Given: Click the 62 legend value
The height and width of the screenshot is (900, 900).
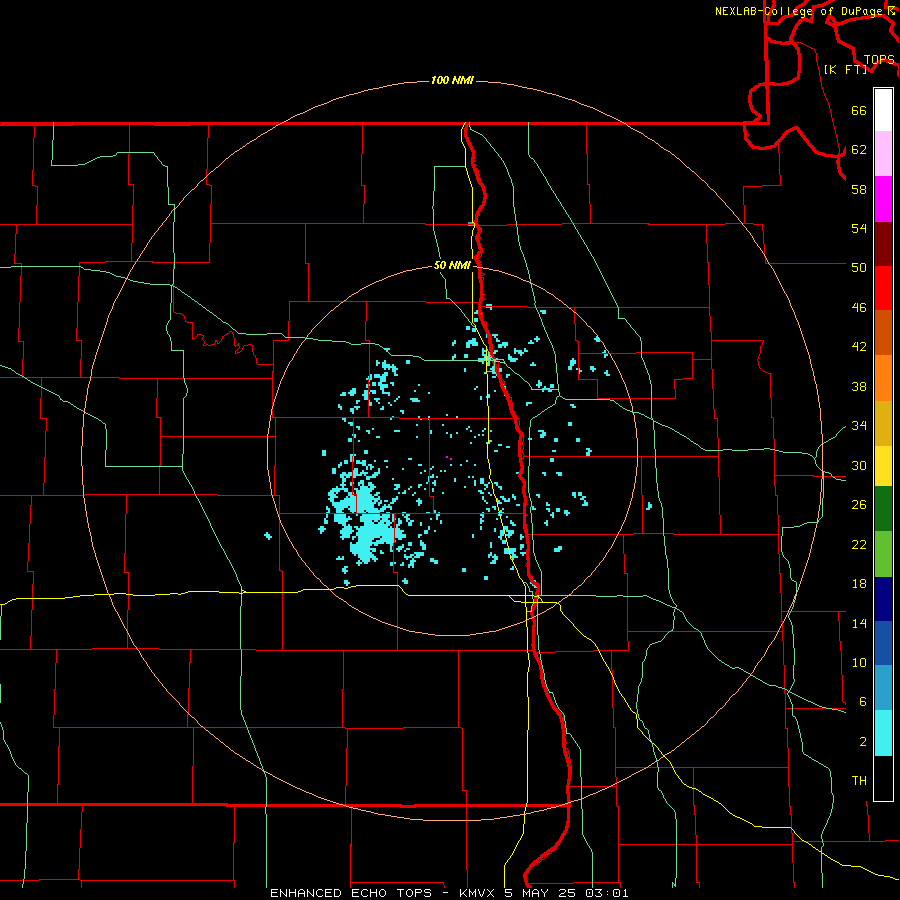Looking at the screenshot, I should [859, 150].
